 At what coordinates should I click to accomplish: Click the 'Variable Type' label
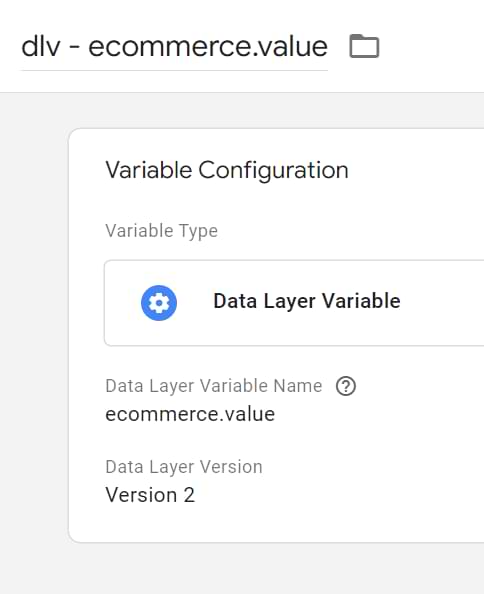click(x=162, y=231)
